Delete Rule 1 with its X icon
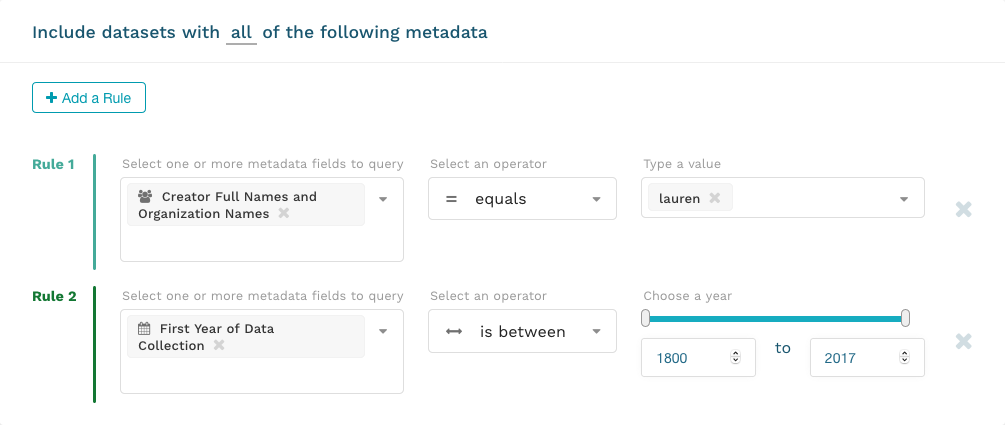Image resolution: width=1005 pixels, height=425 pixels. [x=963, y=210]
